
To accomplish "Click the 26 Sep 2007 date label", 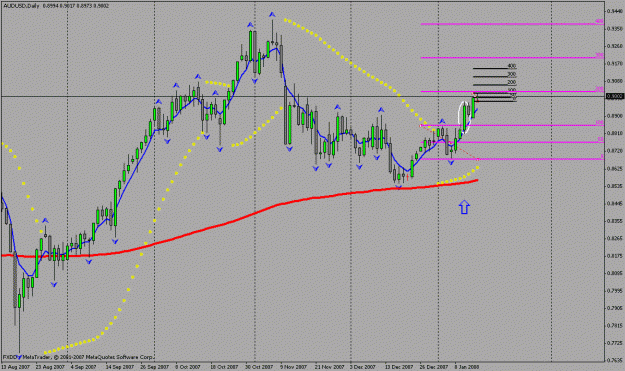I will pos(154,367).
